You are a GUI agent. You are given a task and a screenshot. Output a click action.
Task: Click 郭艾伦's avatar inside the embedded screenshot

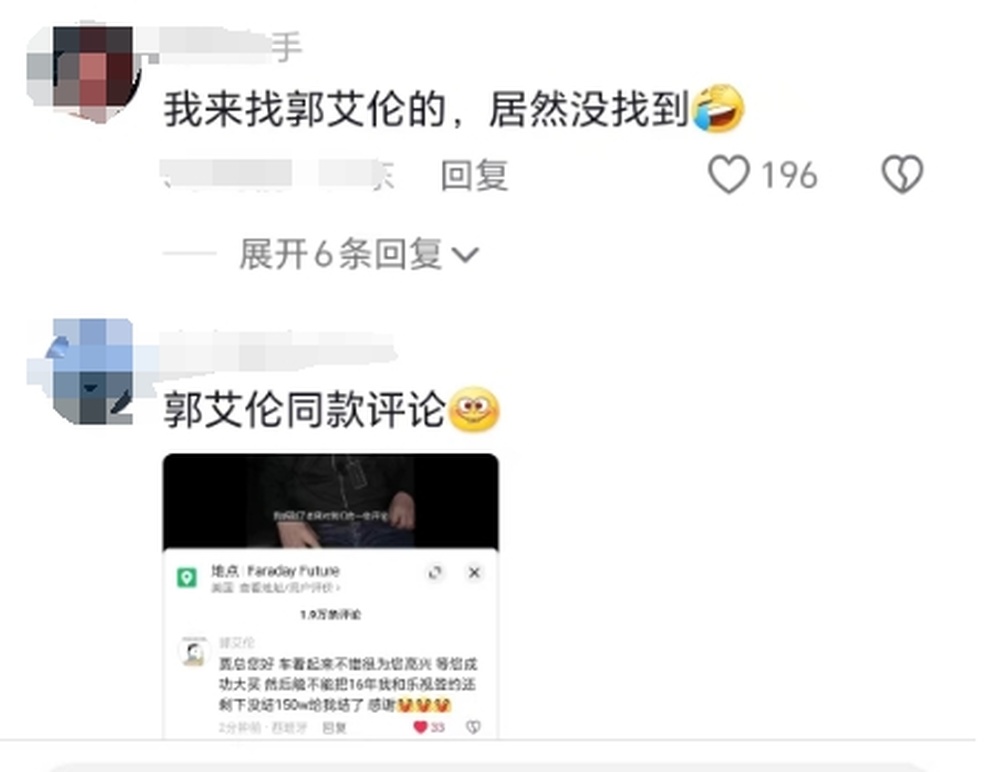[x=194, y=652]
